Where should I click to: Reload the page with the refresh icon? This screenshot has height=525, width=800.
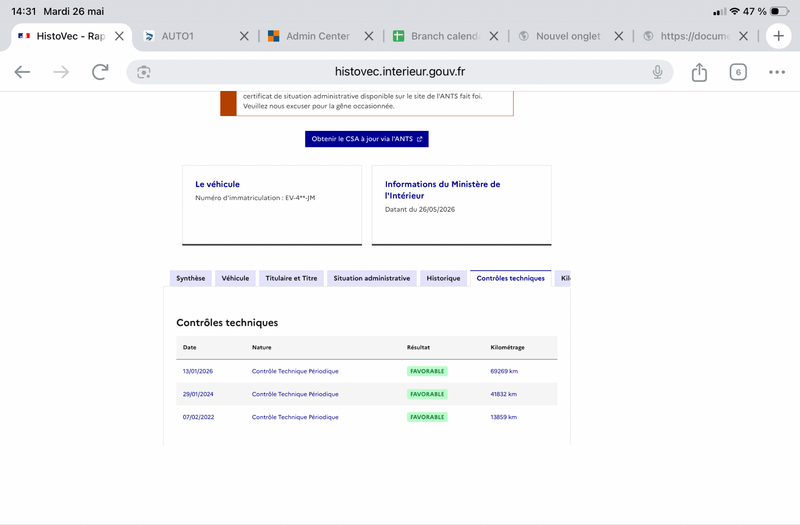100,72
